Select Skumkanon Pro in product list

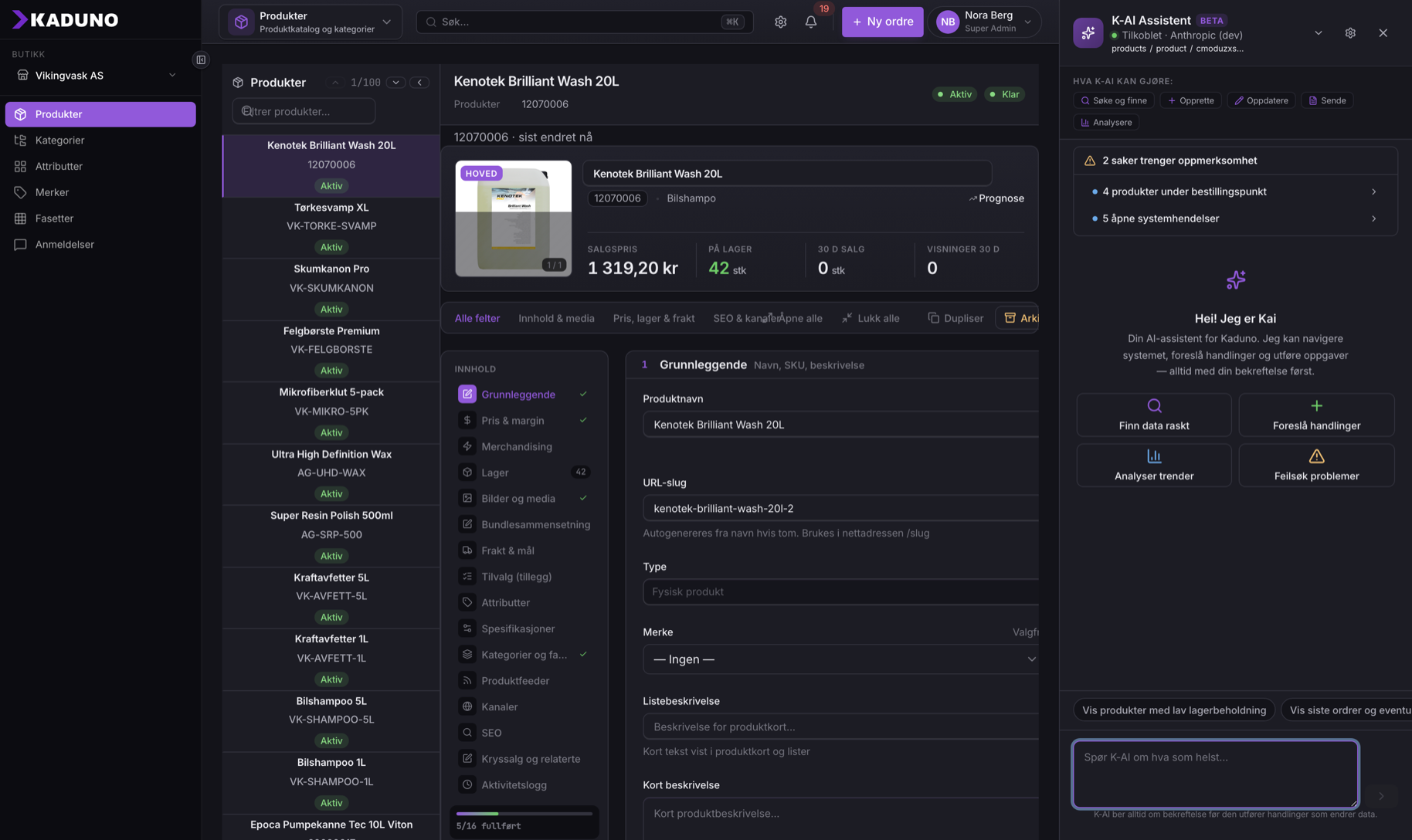click(x=331, y=290)
